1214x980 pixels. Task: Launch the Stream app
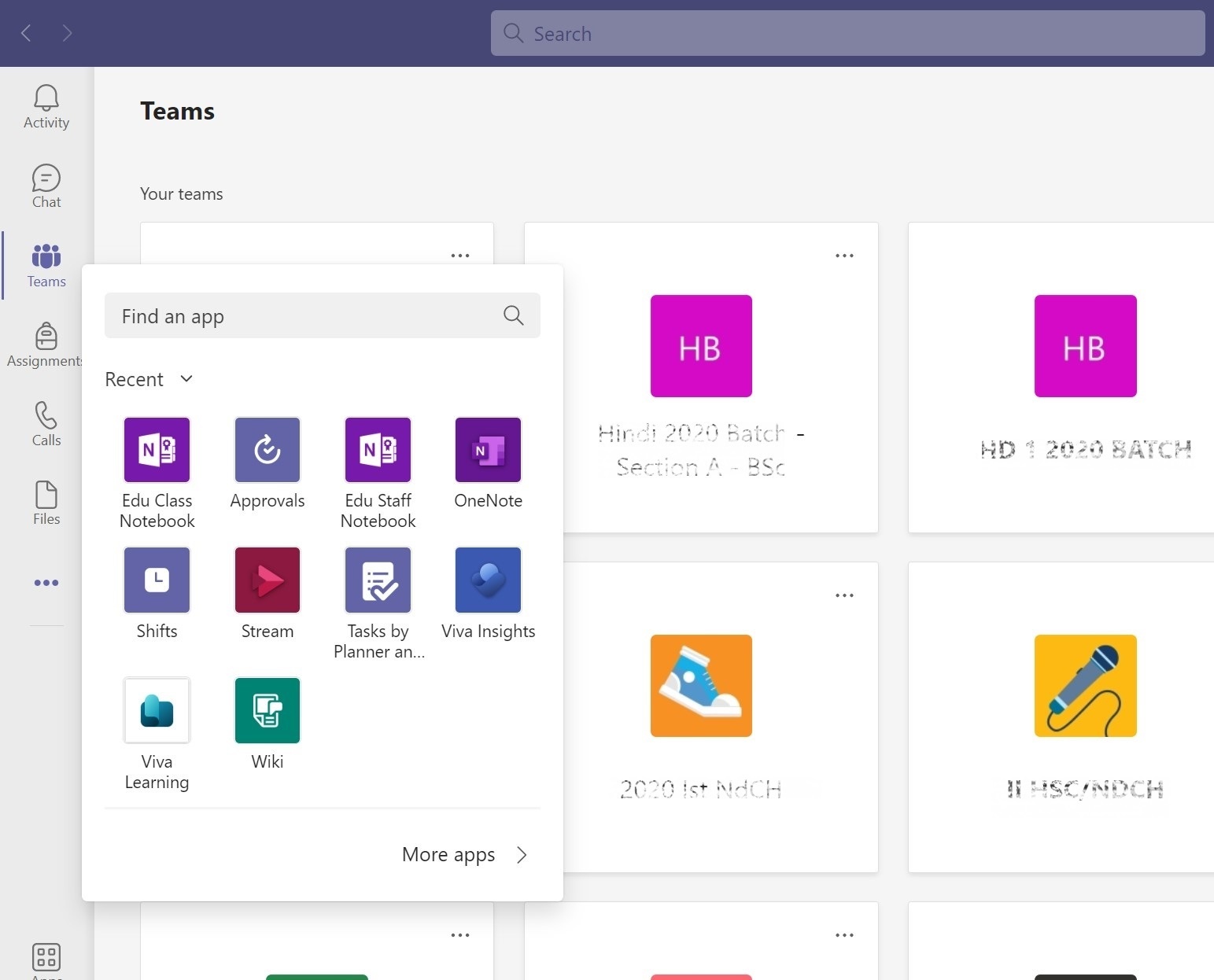(x=268, y=580)
